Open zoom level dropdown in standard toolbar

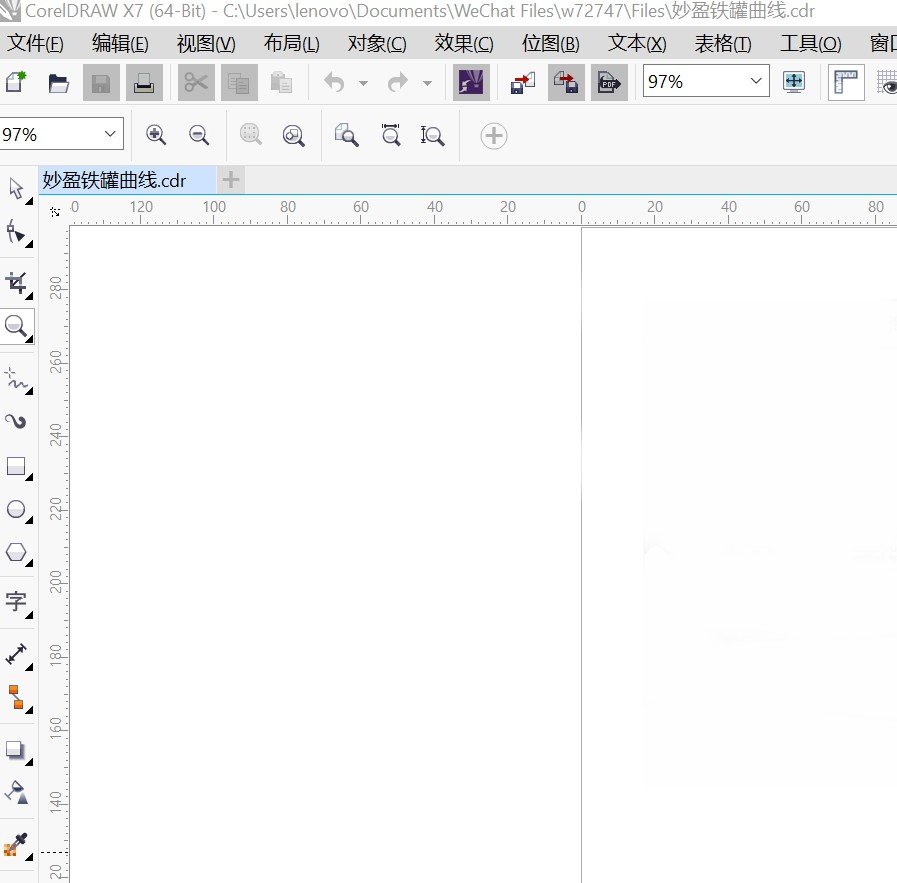pyautogui.click(x=755, y=82)
